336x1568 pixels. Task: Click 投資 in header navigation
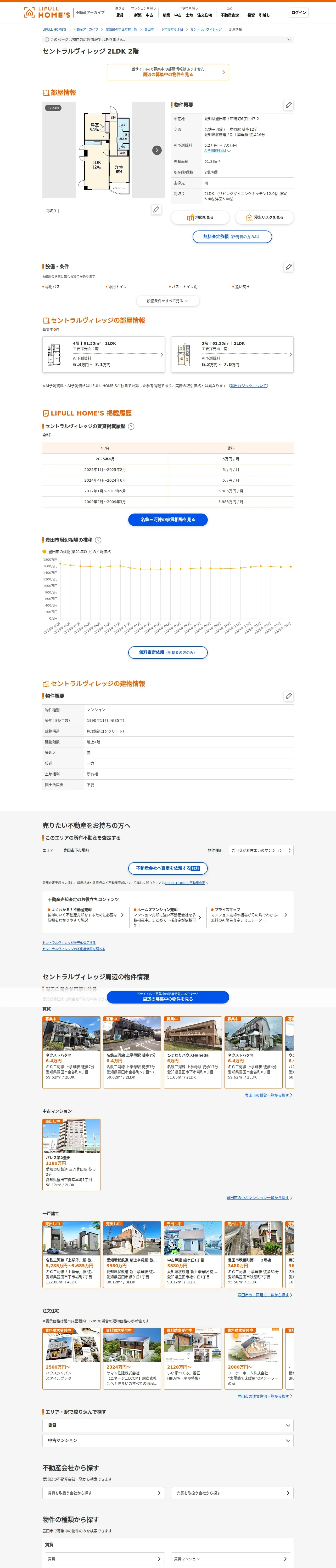[251, 15]
